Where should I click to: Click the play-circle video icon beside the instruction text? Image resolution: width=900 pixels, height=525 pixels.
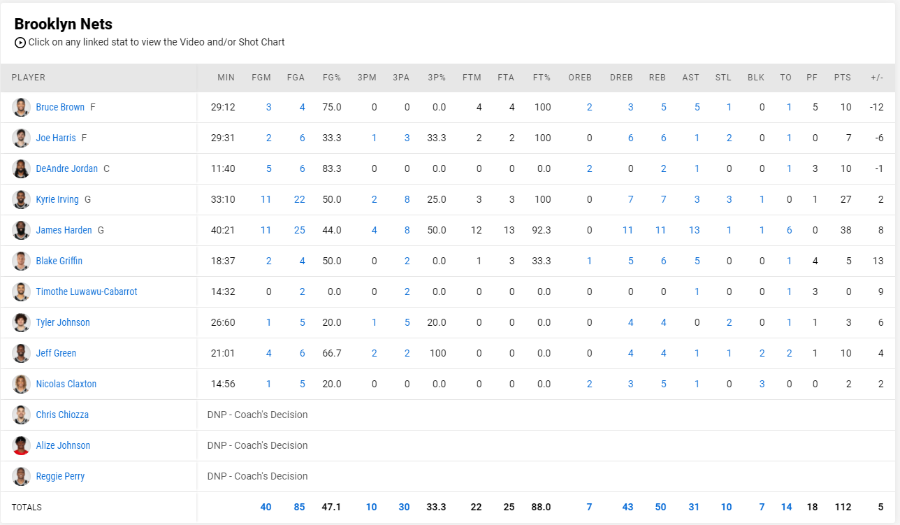[x=20, y=42]
